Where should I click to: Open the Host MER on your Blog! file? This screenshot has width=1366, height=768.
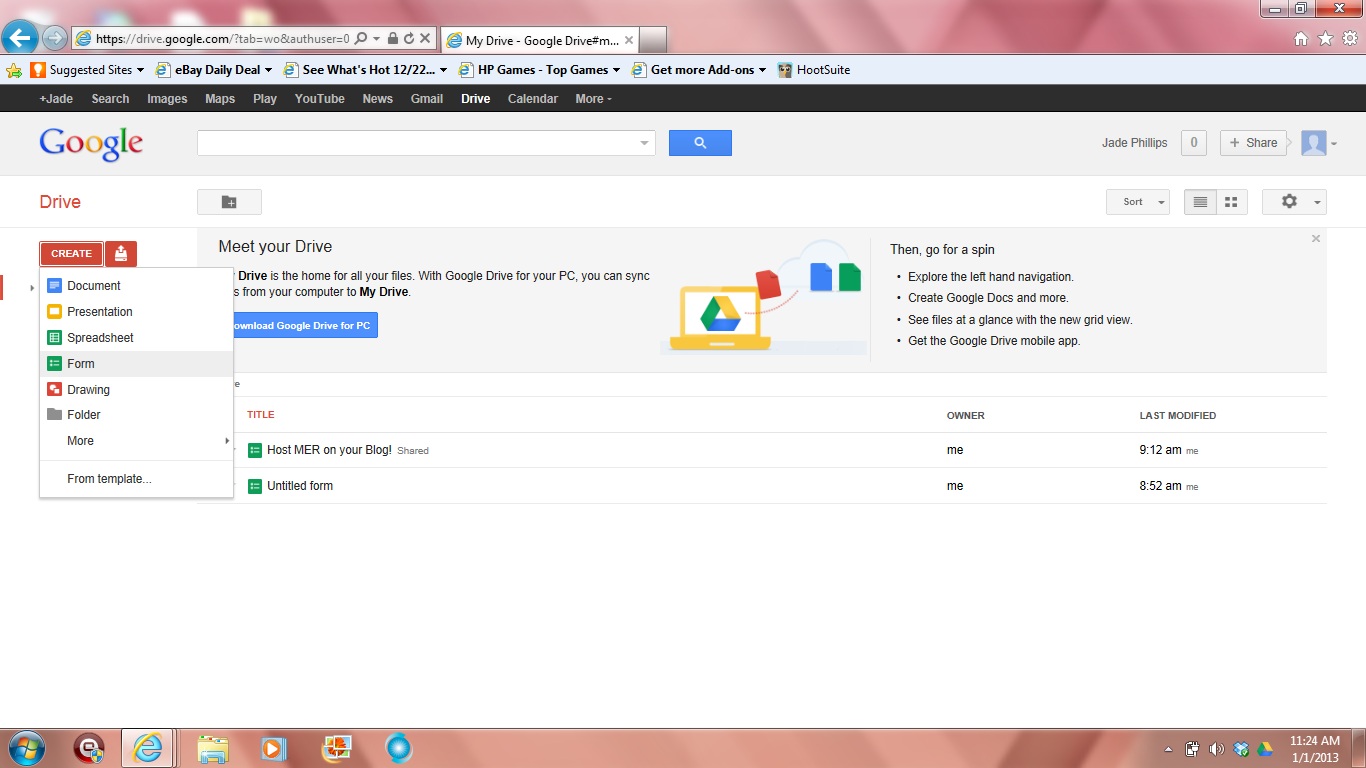(329, 450)
